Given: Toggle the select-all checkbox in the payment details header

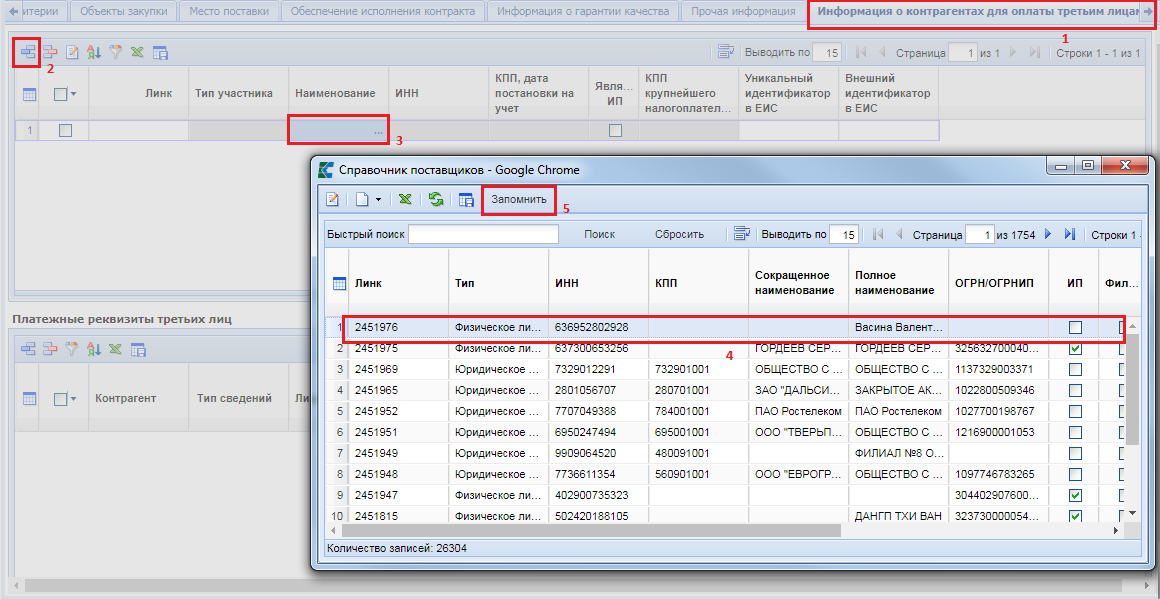Looking at the screenshot, I should click(x=61, y=399).
